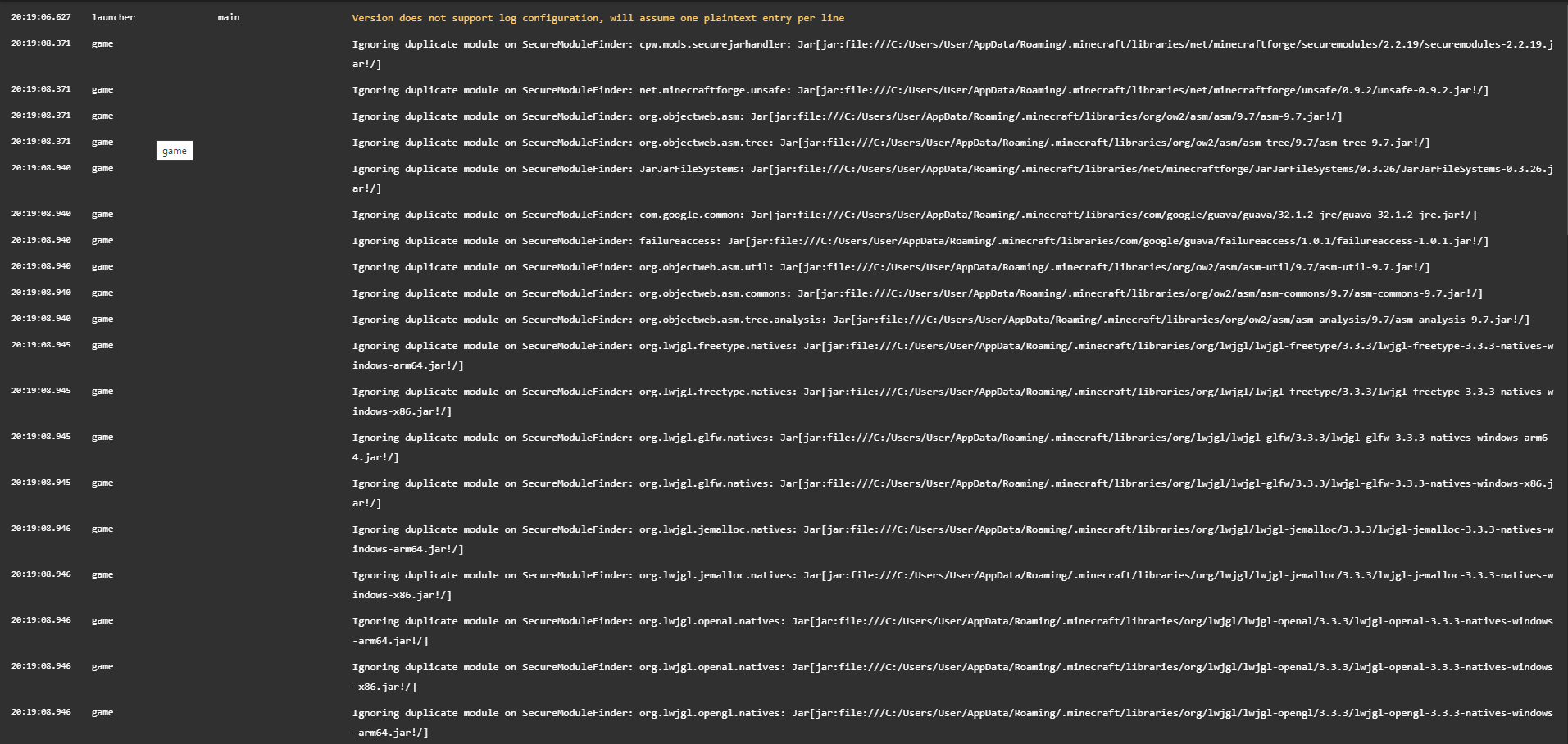Select the "lwjgl-openal-3.3.3-natives-windows-x86" message
This screenshot has width=1568, height=744.
[952, 677]
